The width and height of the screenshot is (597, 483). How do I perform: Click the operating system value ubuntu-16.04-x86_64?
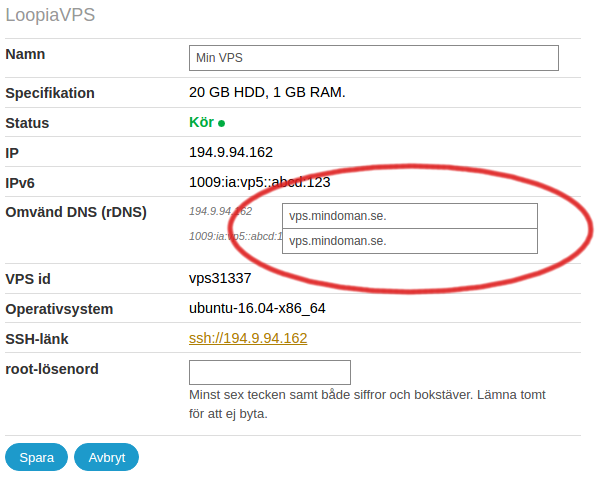(257, 308)
